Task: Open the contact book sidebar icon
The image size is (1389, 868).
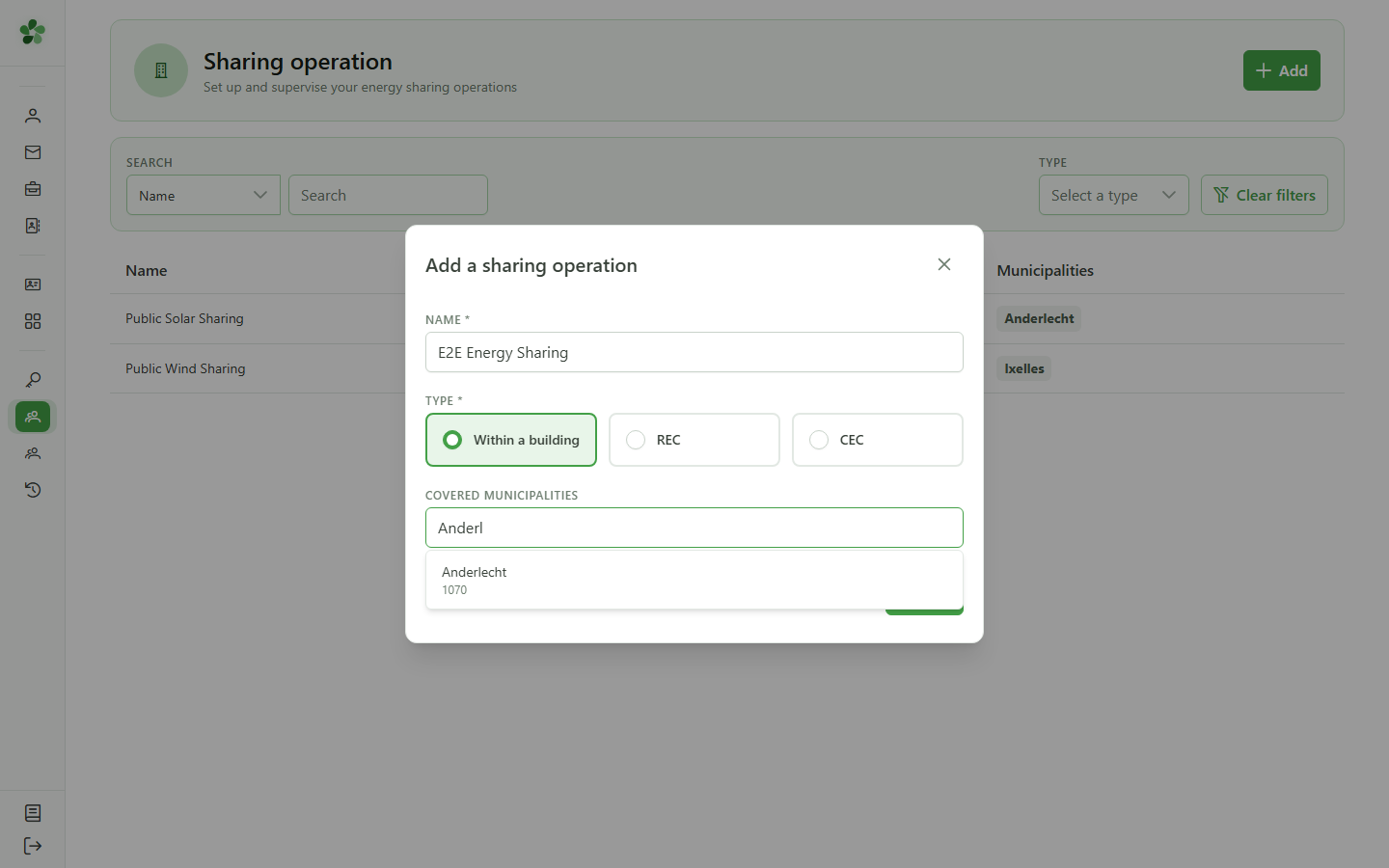Action: pos(33,226)
